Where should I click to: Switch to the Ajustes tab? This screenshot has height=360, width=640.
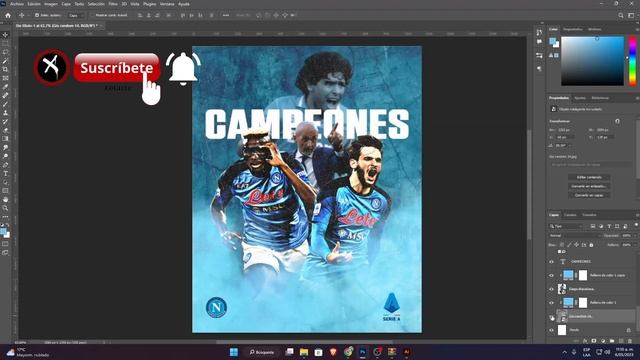580,98
